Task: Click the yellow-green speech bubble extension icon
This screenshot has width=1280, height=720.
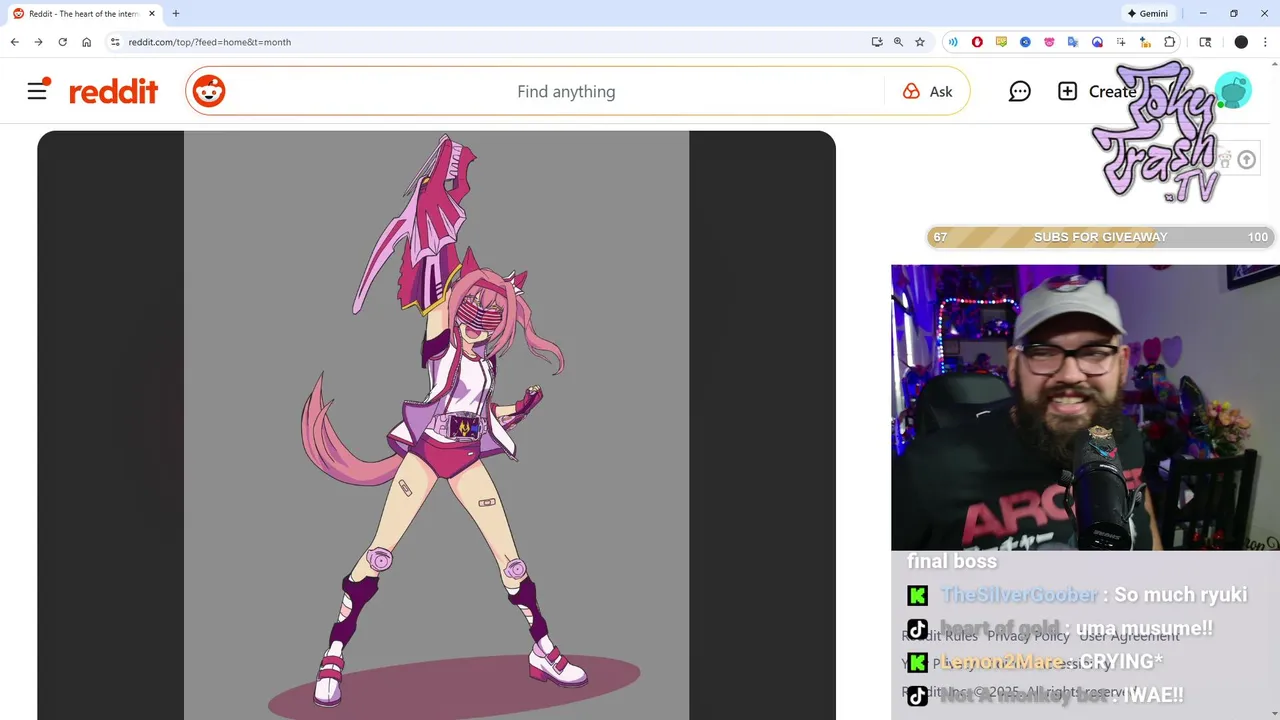Action: [x=1001, y=42]
